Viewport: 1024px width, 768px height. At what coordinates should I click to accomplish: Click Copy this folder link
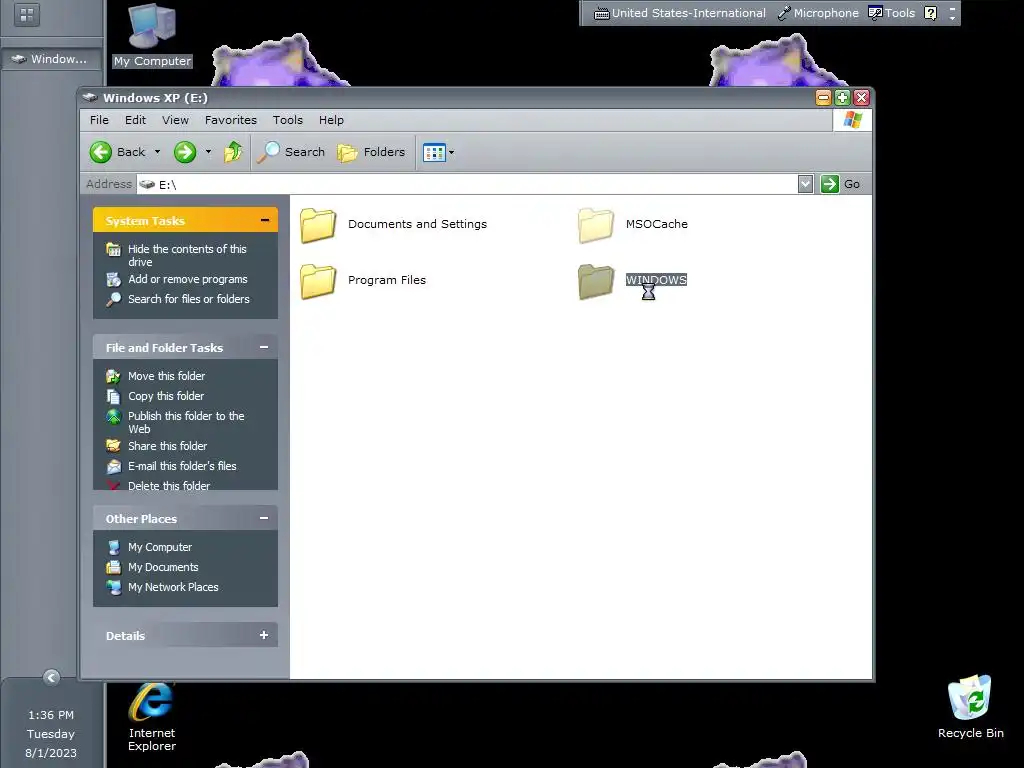(166, 396)
